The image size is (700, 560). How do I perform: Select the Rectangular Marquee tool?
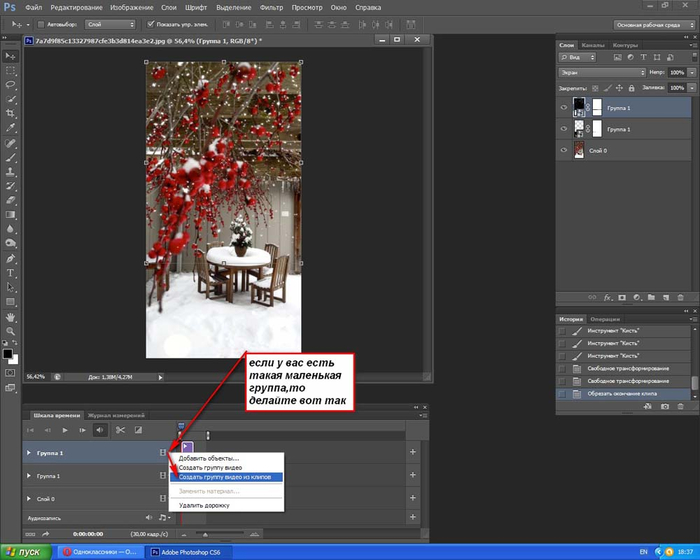coord(10,71)
